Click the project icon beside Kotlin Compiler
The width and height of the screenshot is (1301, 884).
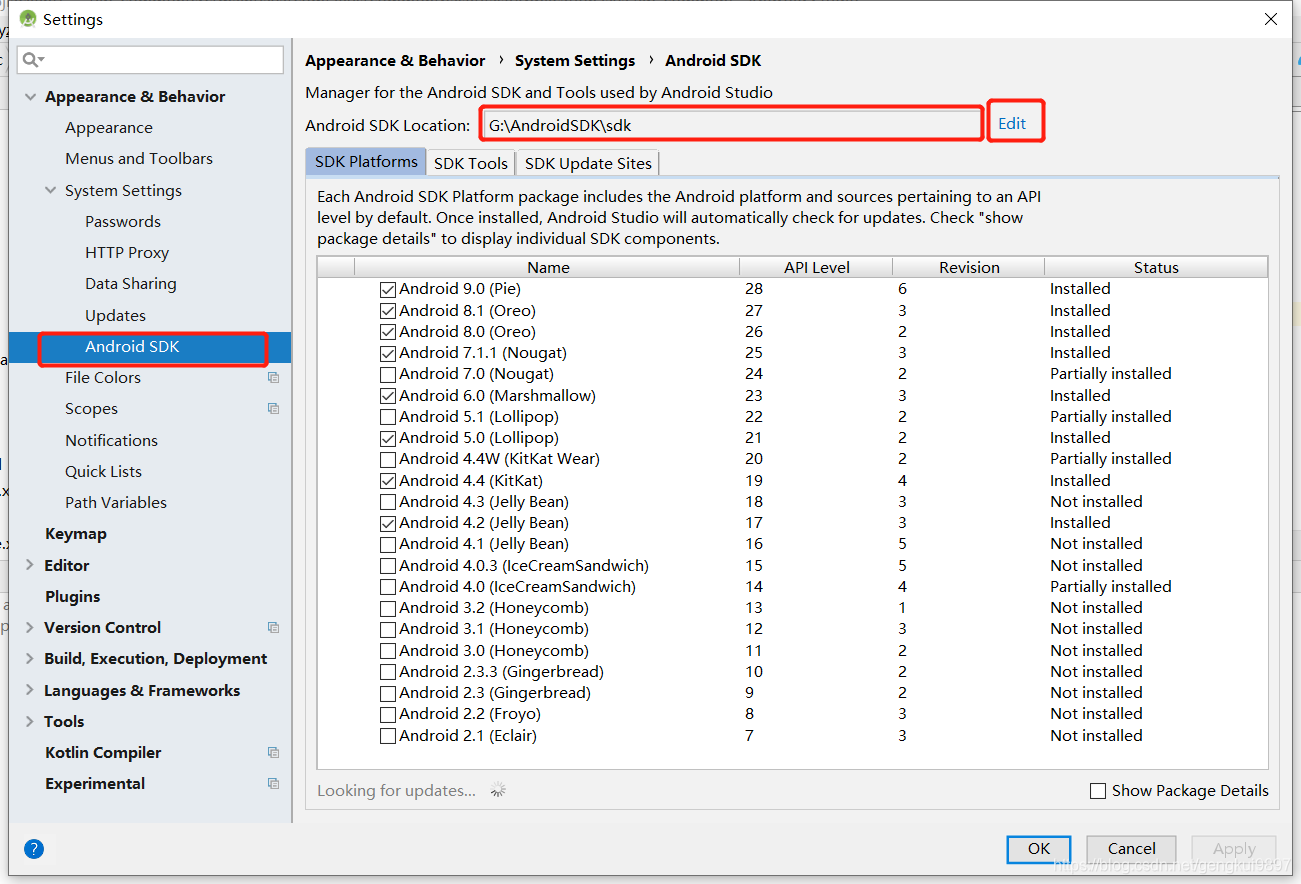click(x=273, y=753)
